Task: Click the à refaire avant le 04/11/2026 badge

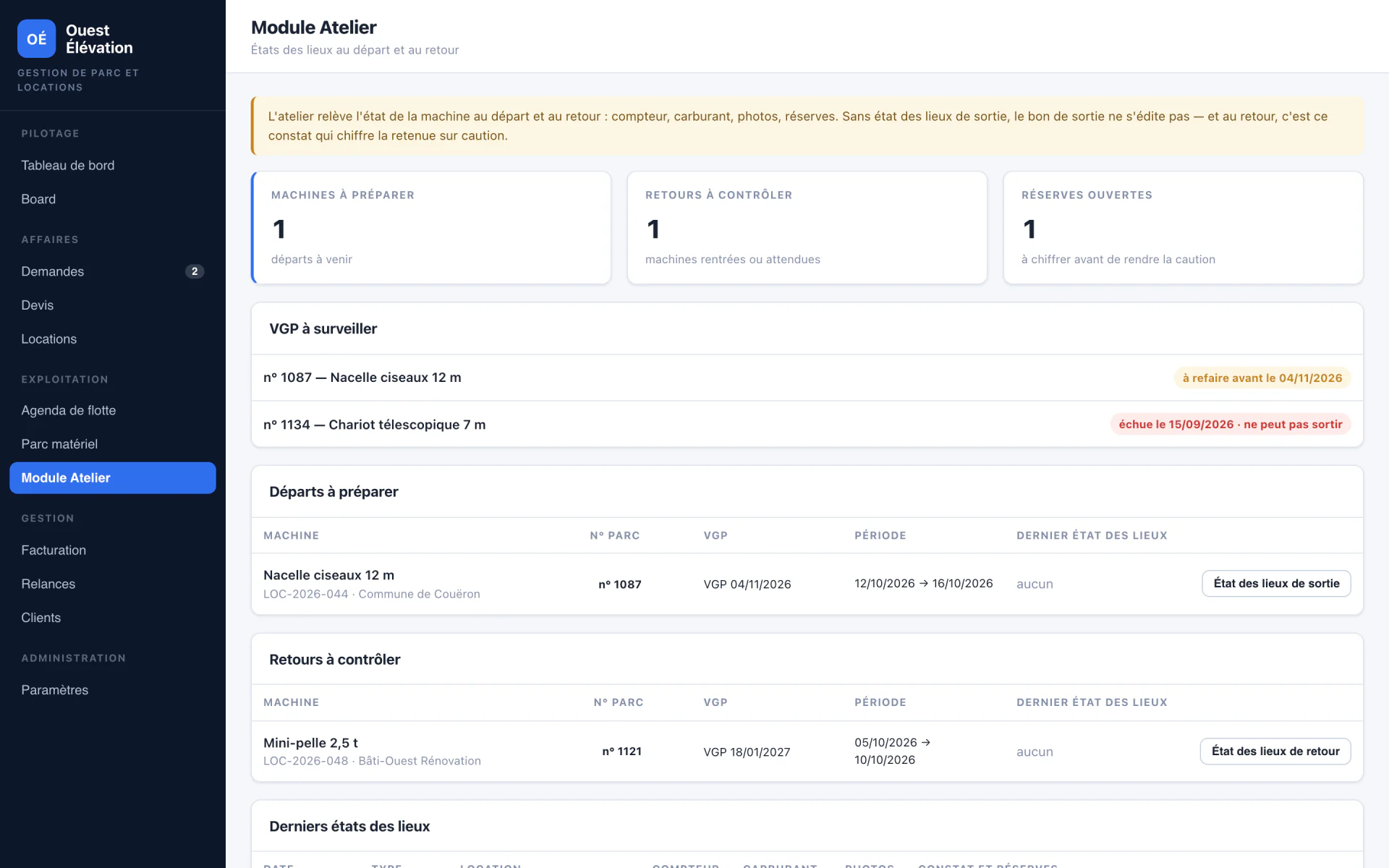Action: coord(1262,378)
